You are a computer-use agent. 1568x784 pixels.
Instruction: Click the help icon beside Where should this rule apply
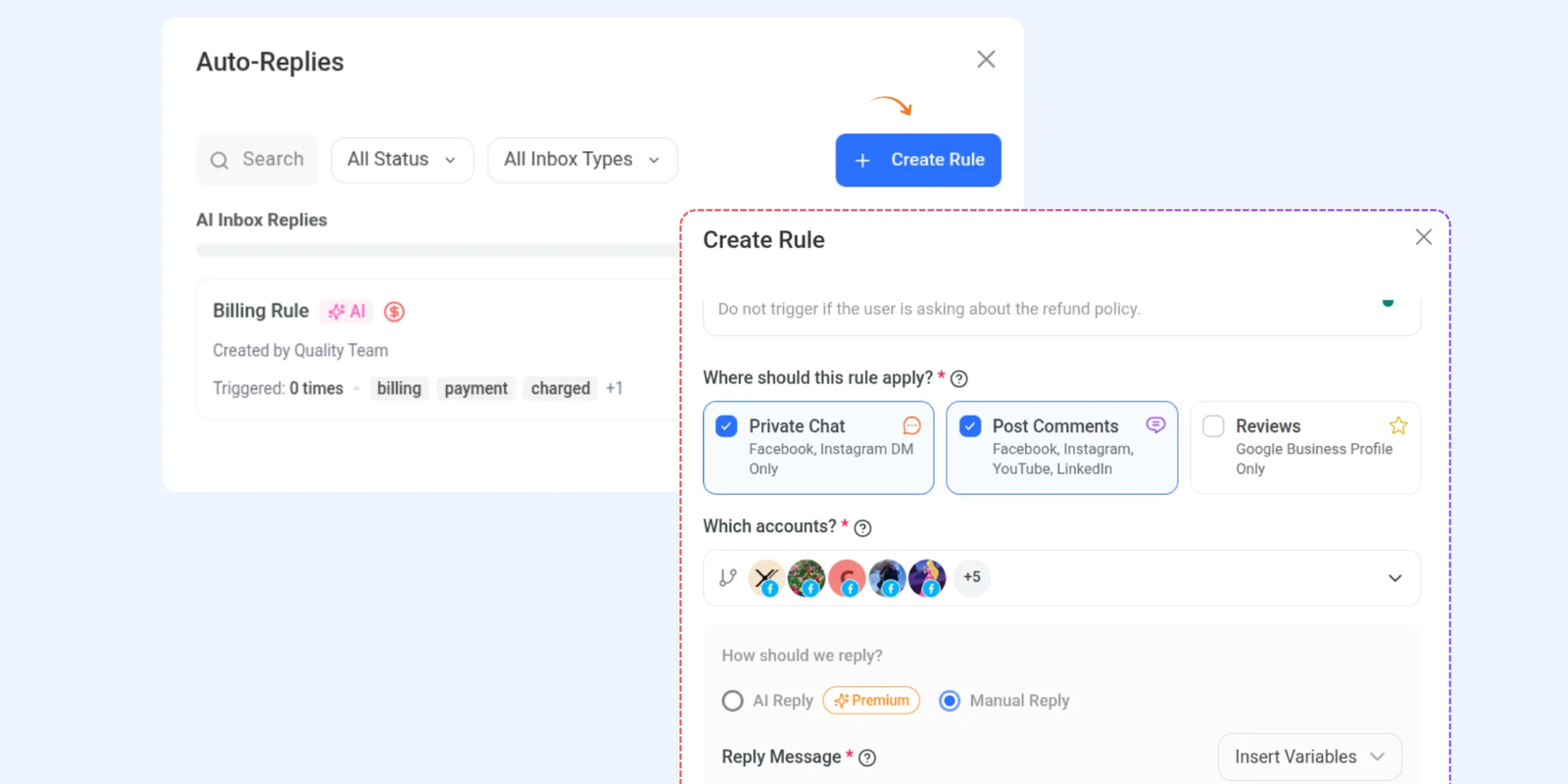coord(959,379)
